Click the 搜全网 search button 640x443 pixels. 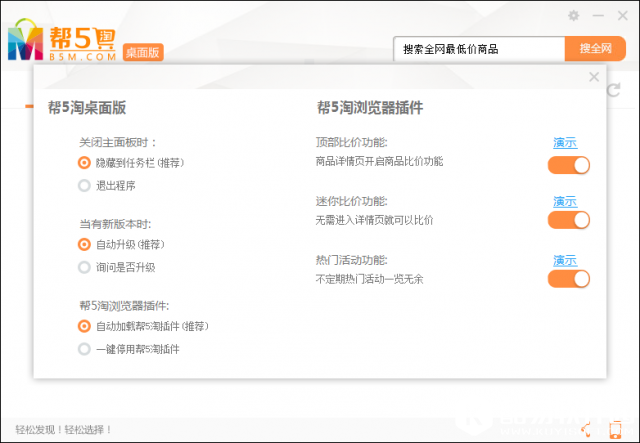(x=594, y=49)
